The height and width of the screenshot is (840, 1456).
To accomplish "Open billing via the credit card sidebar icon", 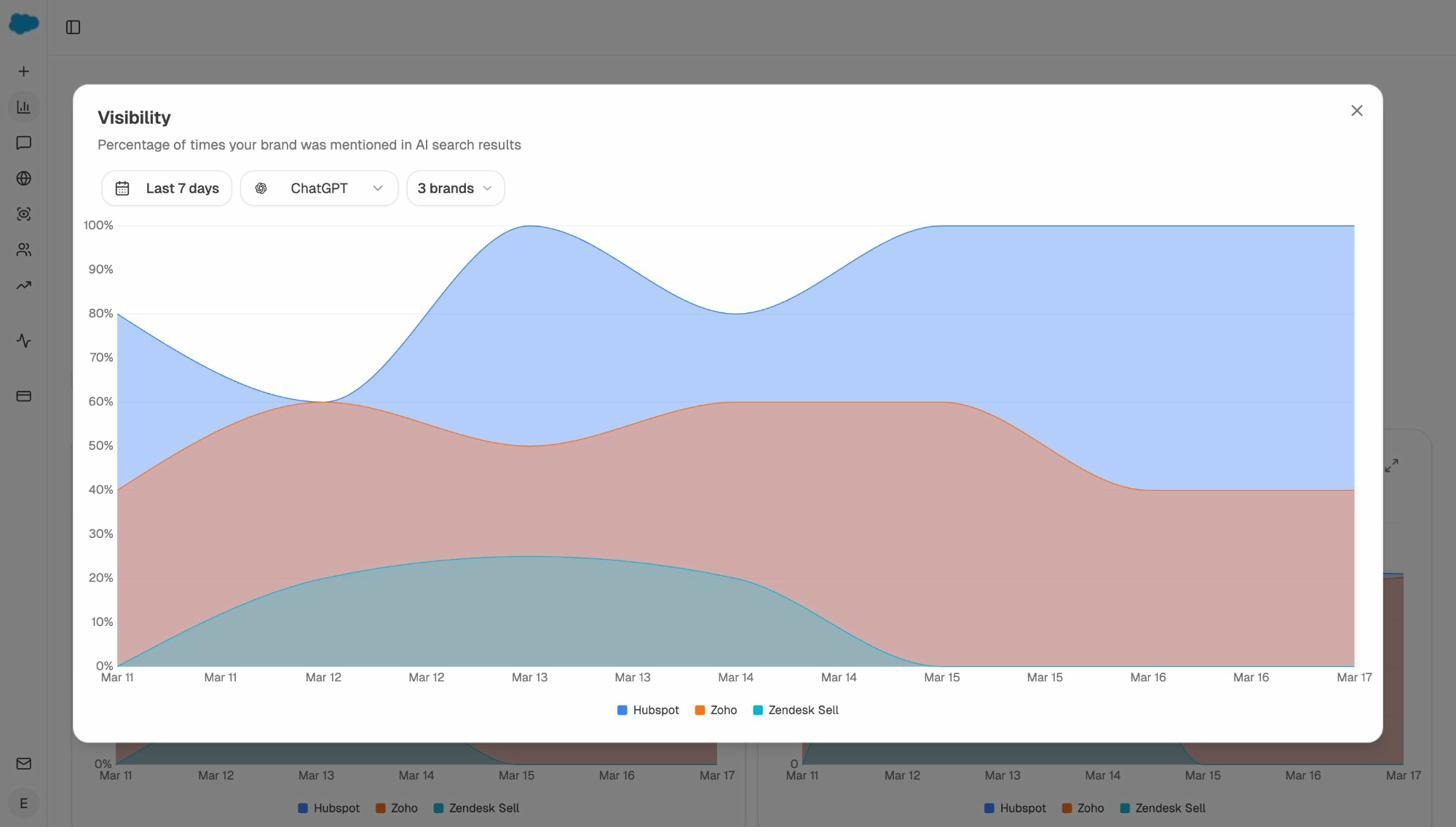I will point(23,395).
